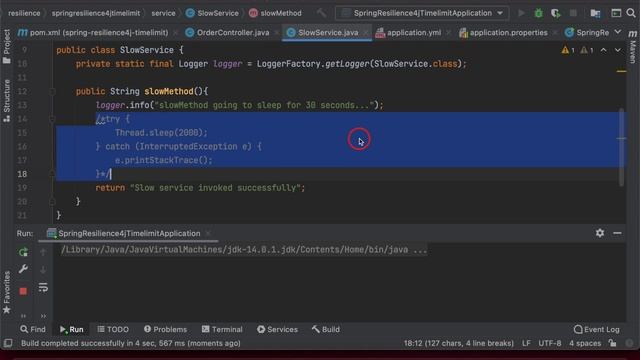Open Build tool window

pyautogui.click(x=326, y=329)
